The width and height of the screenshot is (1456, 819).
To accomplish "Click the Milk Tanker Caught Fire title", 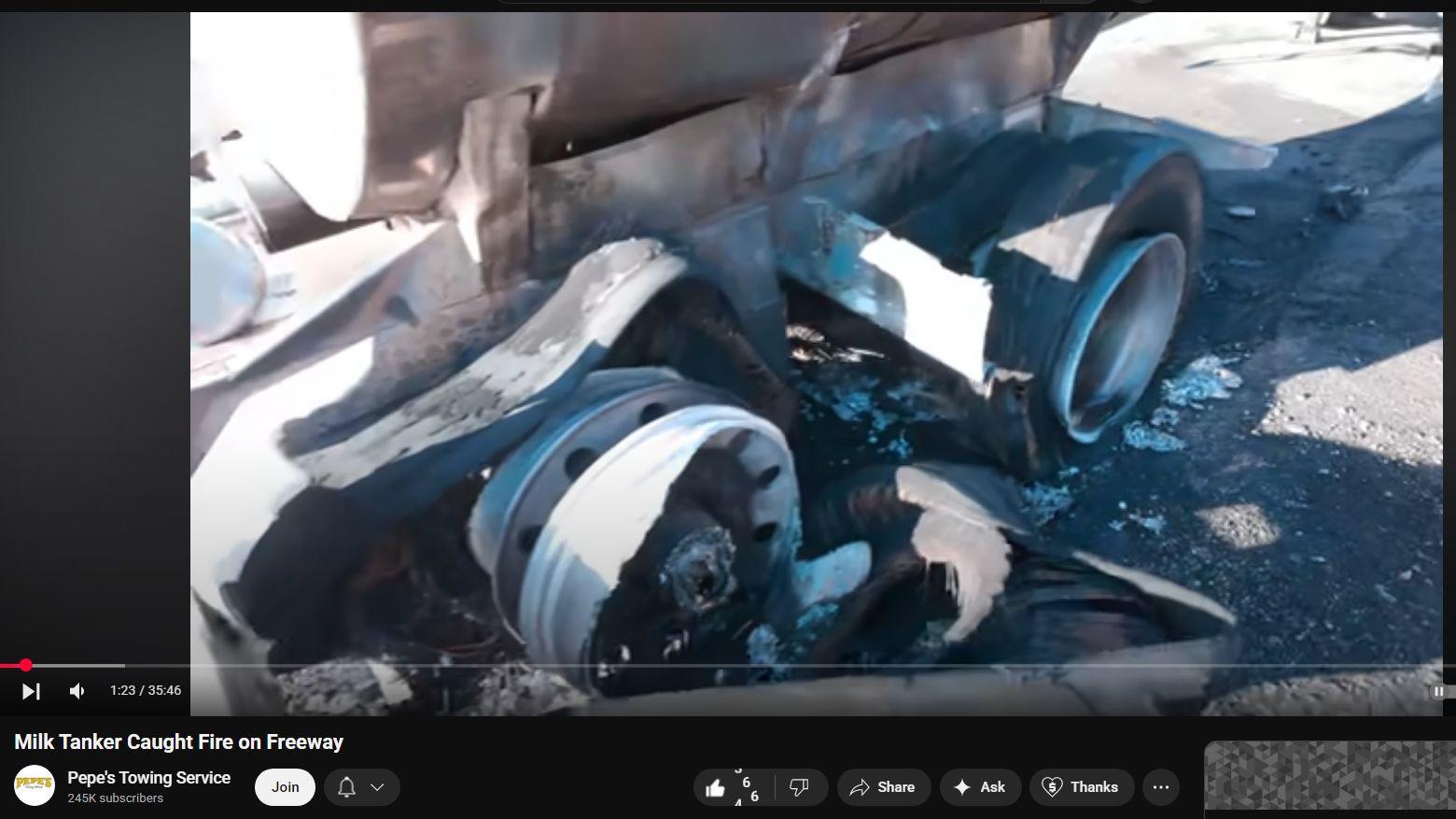I will (x=179, y=742).
